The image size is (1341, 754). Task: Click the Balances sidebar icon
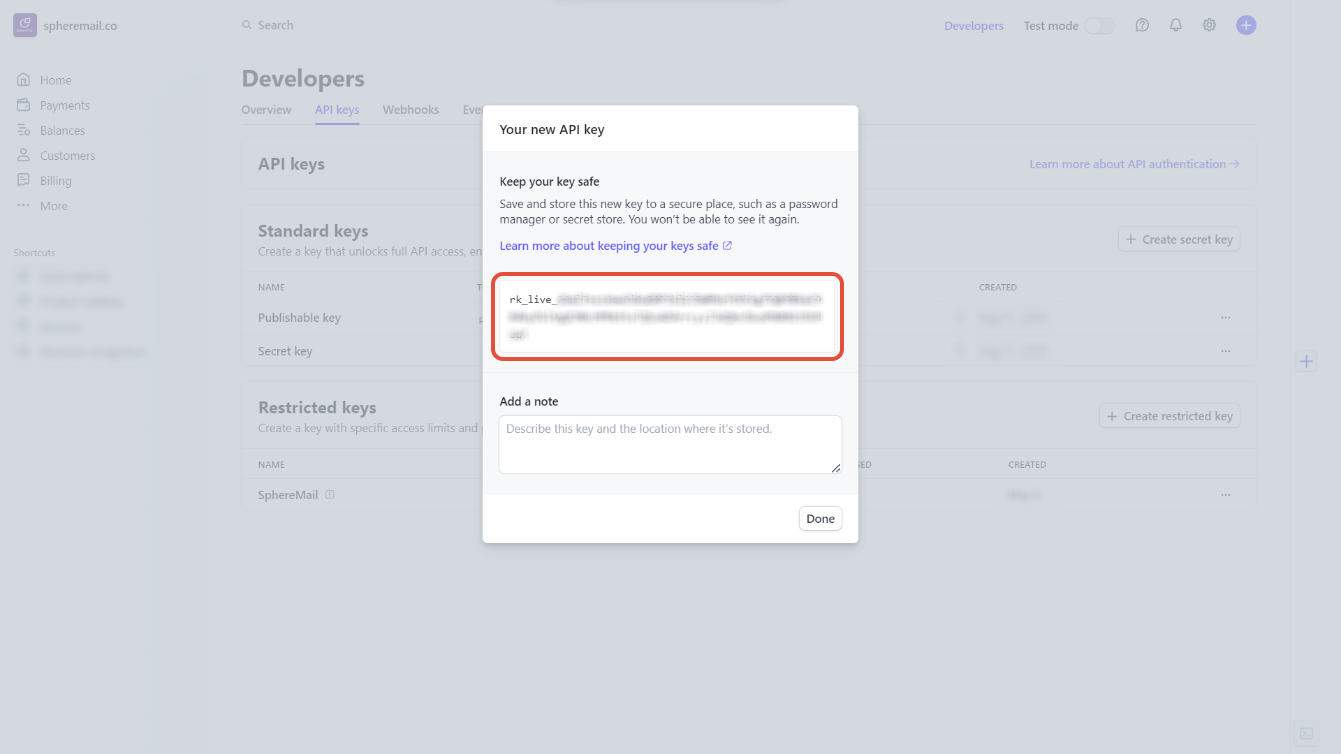point(23,130)
